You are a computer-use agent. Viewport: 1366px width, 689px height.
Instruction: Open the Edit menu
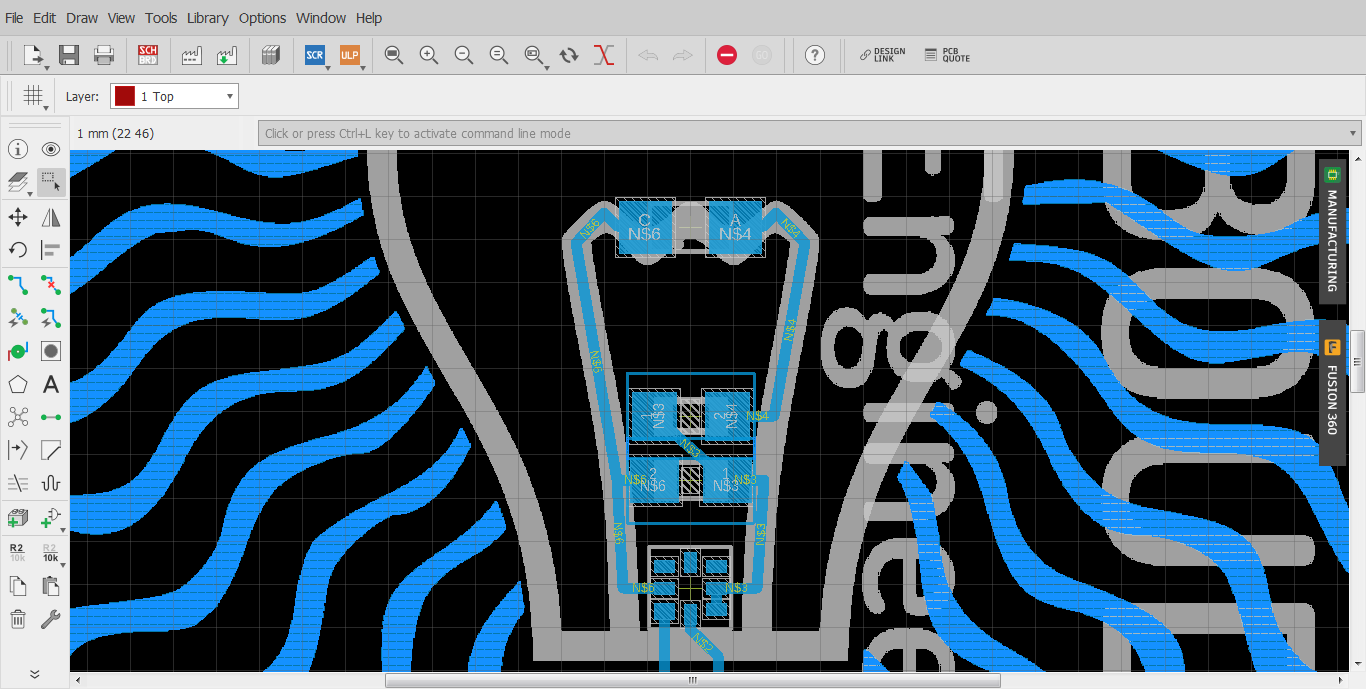tap(44, 18)
